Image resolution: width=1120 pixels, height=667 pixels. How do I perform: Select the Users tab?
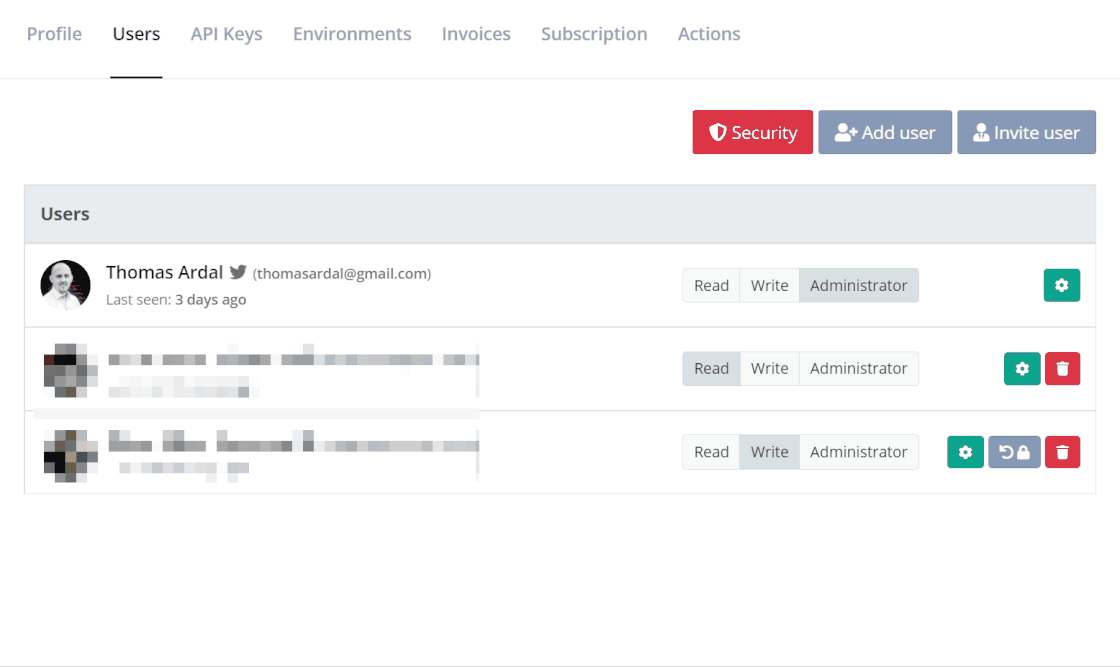(136, 34)
